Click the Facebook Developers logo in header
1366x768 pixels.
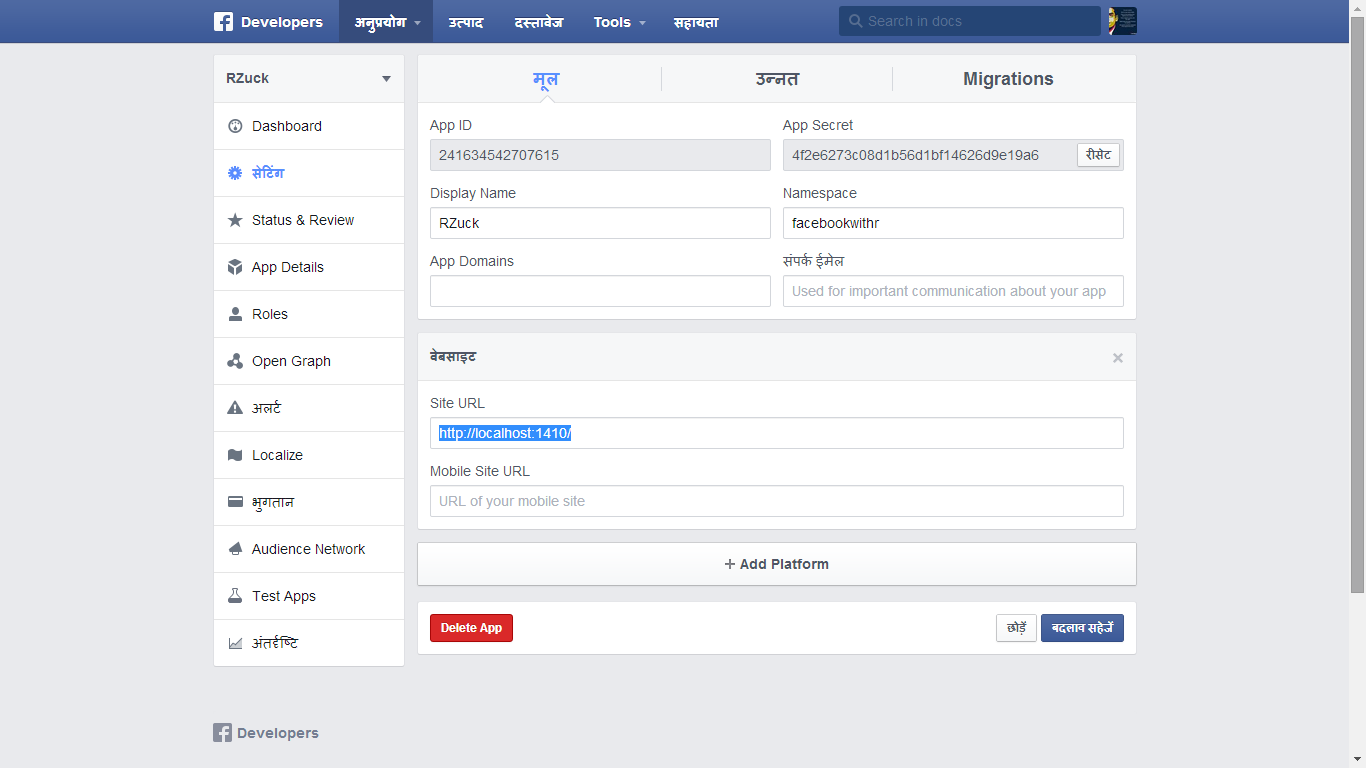[x=268, y=22]
